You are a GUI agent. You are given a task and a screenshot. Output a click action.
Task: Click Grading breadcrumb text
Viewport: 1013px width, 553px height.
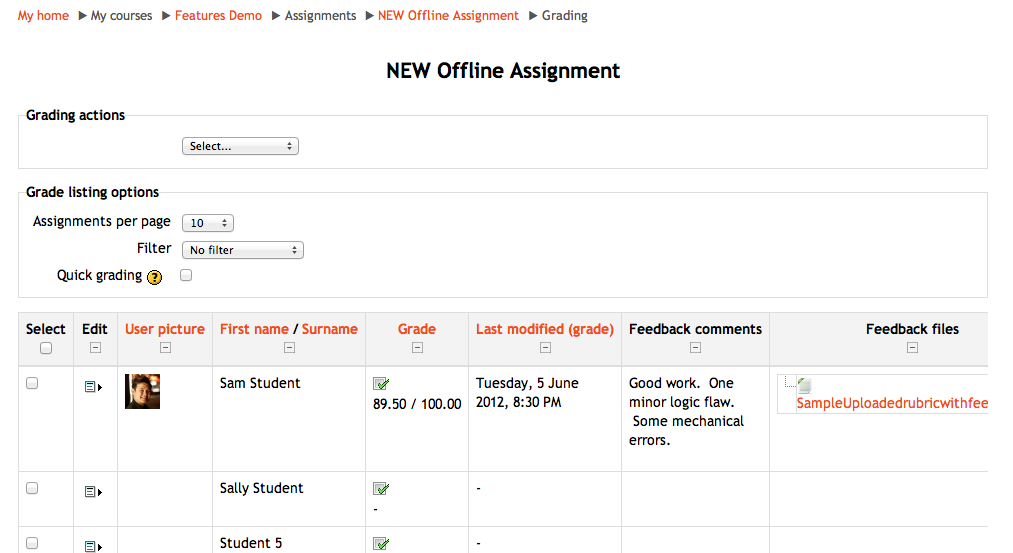pyautogui.click(x=565, y=16)
